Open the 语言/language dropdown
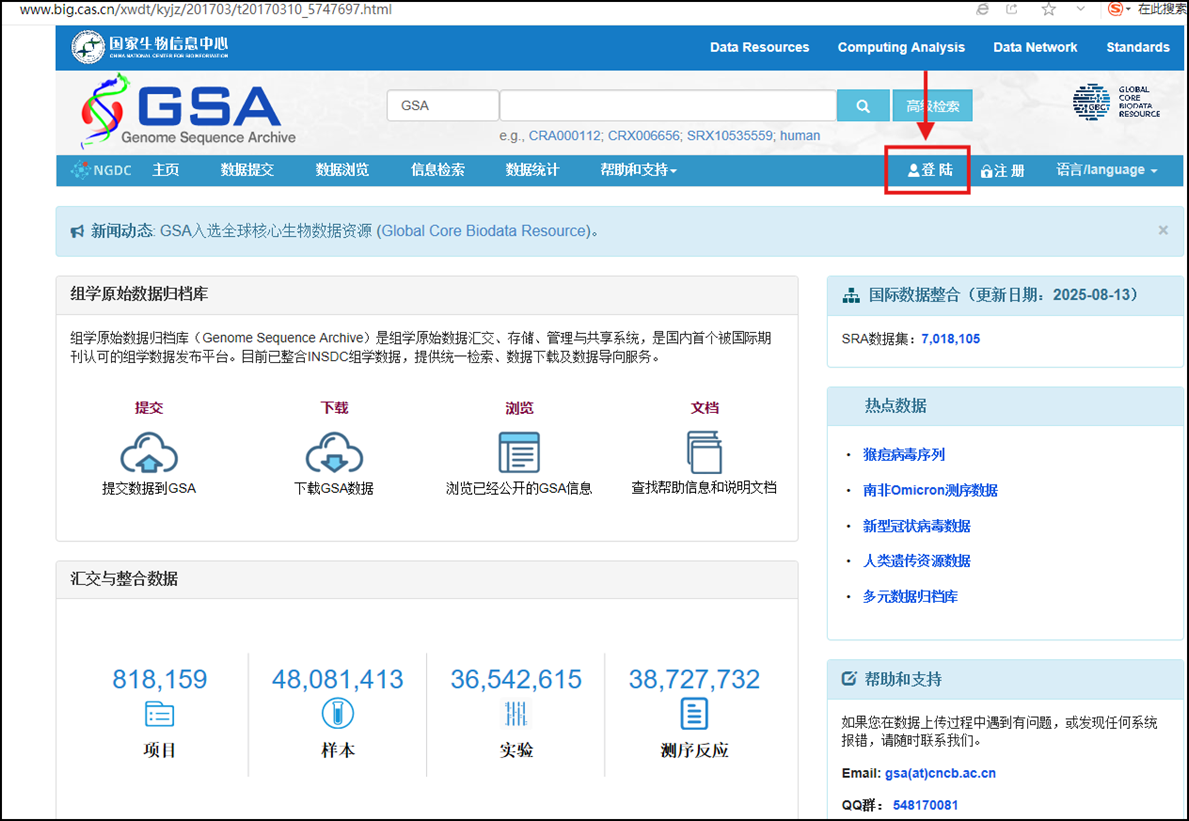The height and width of the screenshot is (821, 1189). 1104,170
